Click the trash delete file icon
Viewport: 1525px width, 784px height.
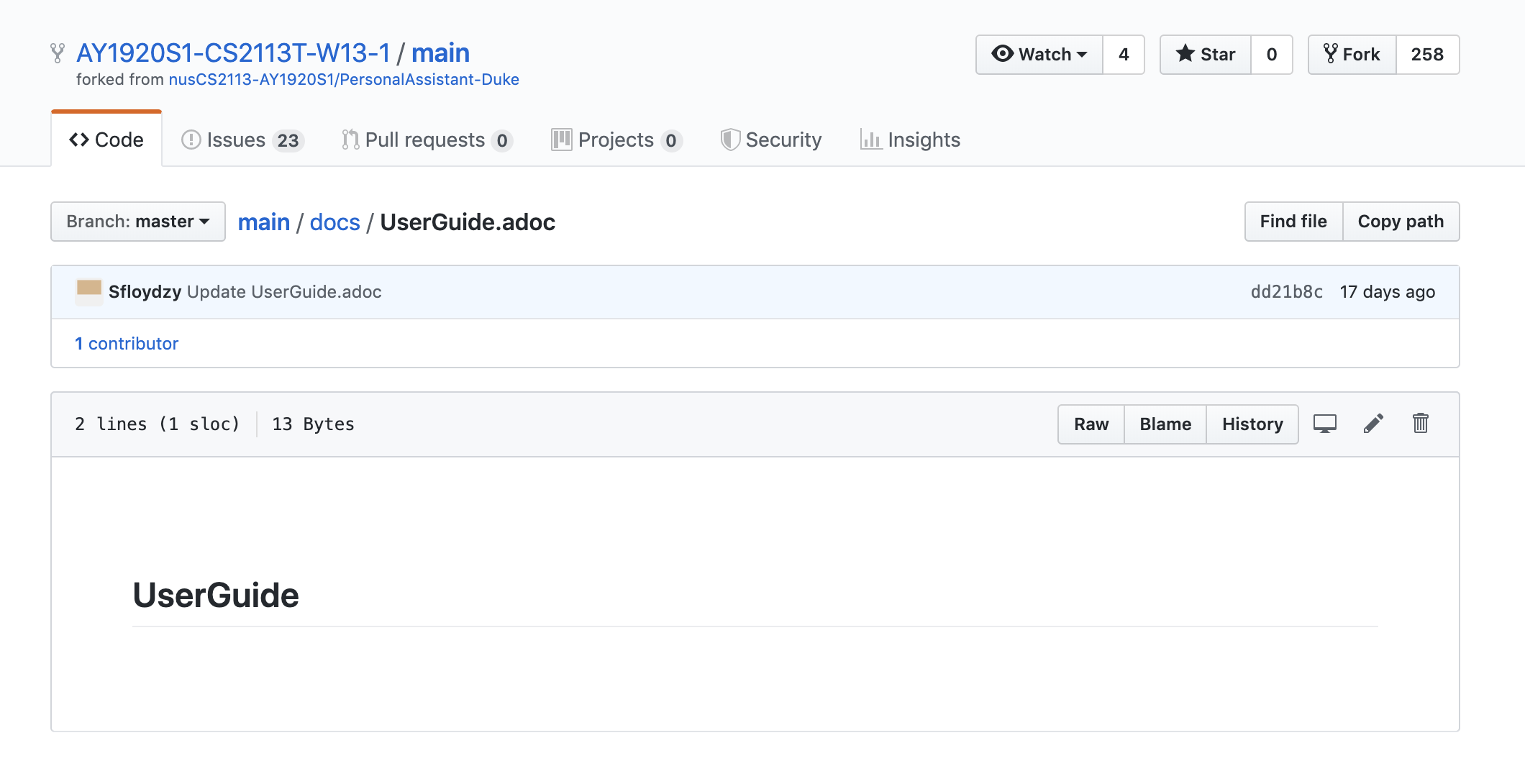(x=1420, y=424)
